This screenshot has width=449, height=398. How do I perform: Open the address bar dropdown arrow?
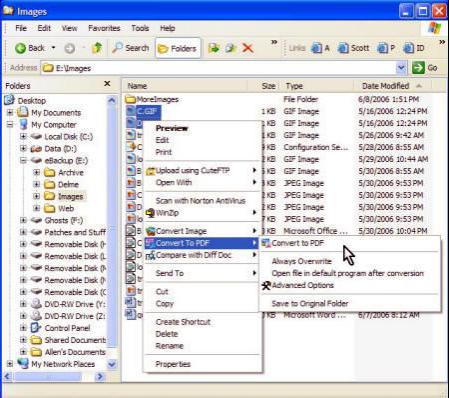[401, 68]
